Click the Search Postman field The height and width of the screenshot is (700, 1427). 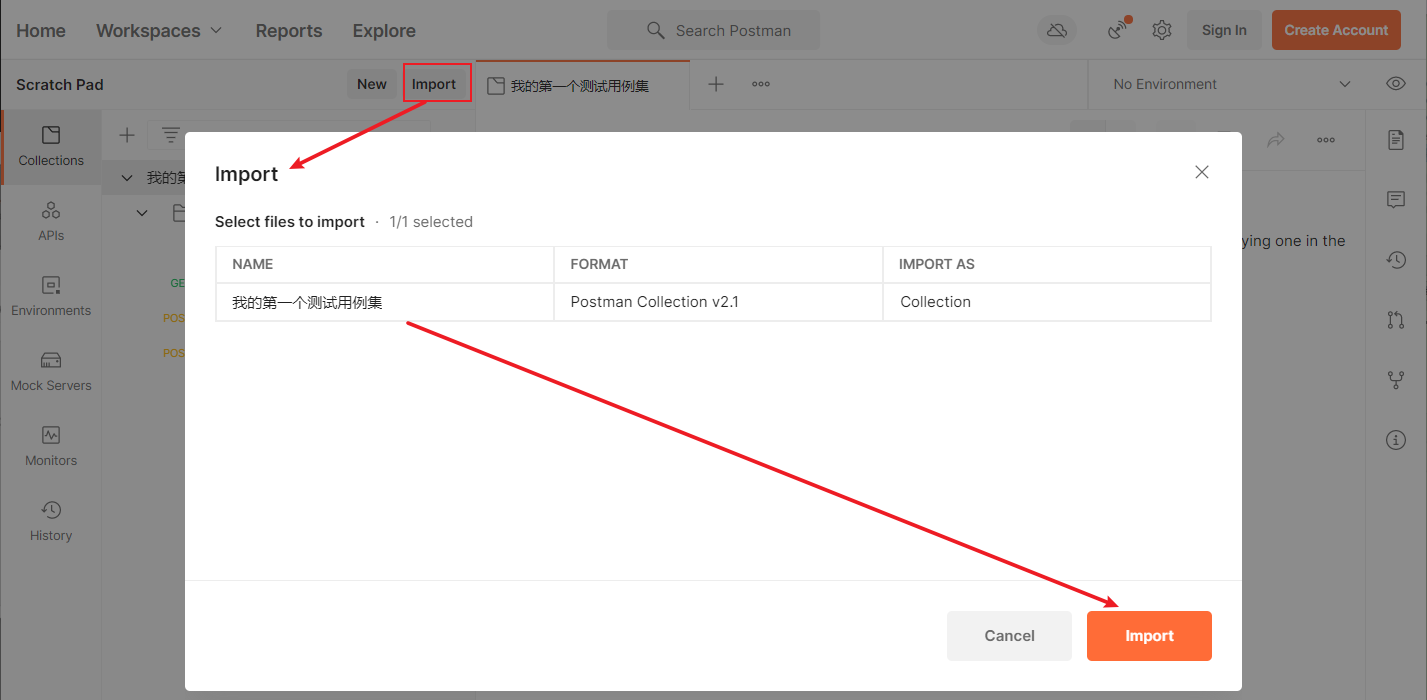pyautogui.click(x=713, y=30)
